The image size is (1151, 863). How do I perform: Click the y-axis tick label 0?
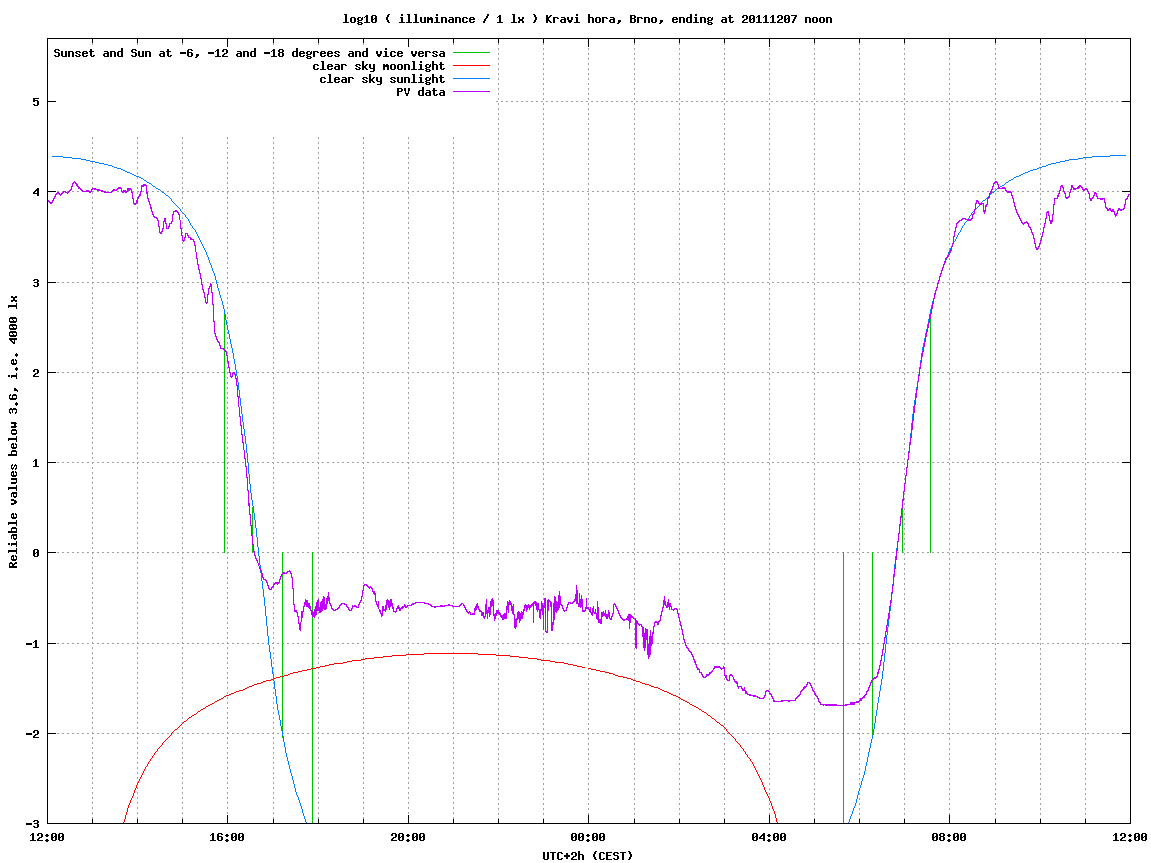click(35, 553)
